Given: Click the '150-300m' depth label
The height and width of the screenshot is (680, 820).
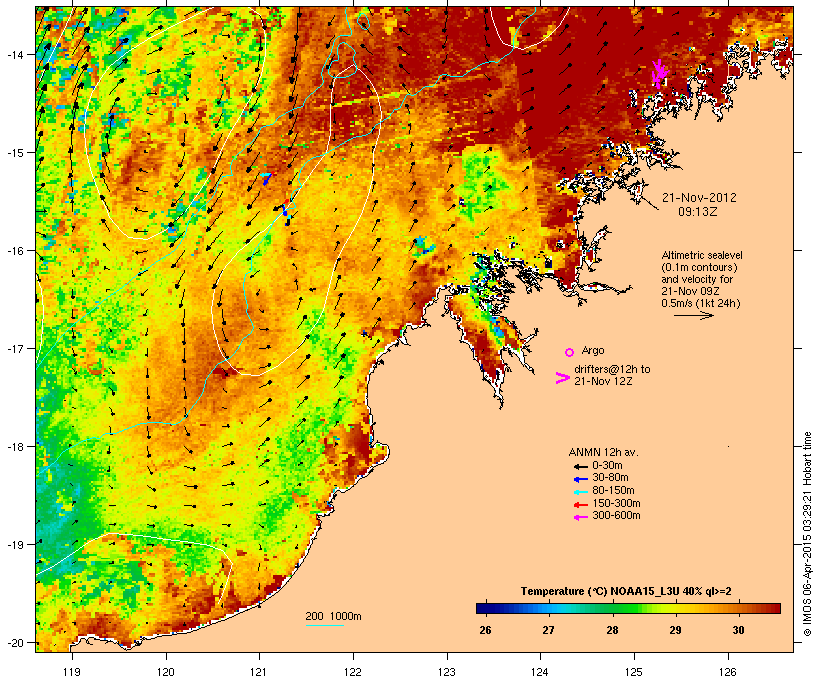Looking at the screenshot, I should click(x=616, y=504).
